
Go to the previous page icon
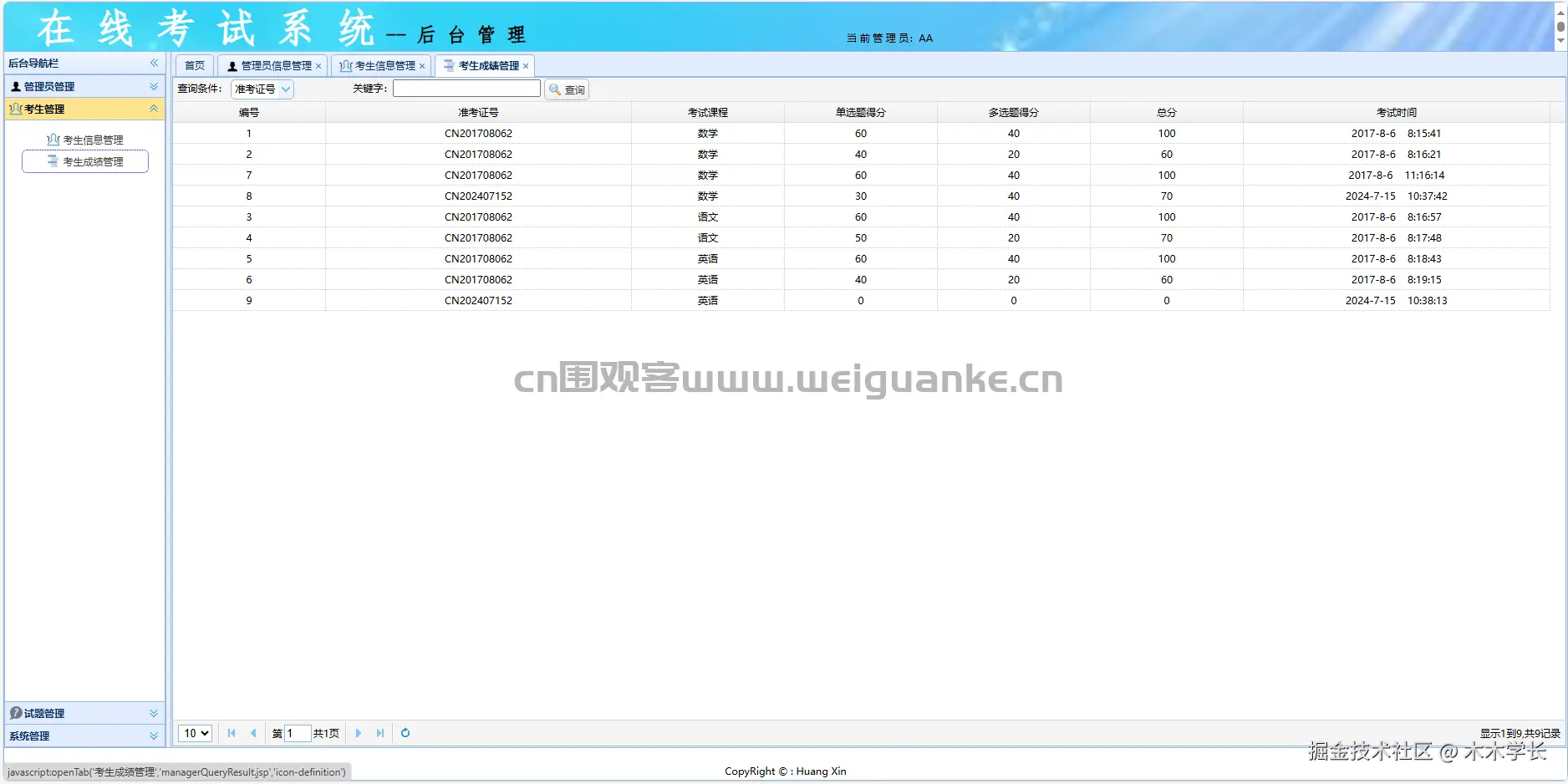coord(253,733)
